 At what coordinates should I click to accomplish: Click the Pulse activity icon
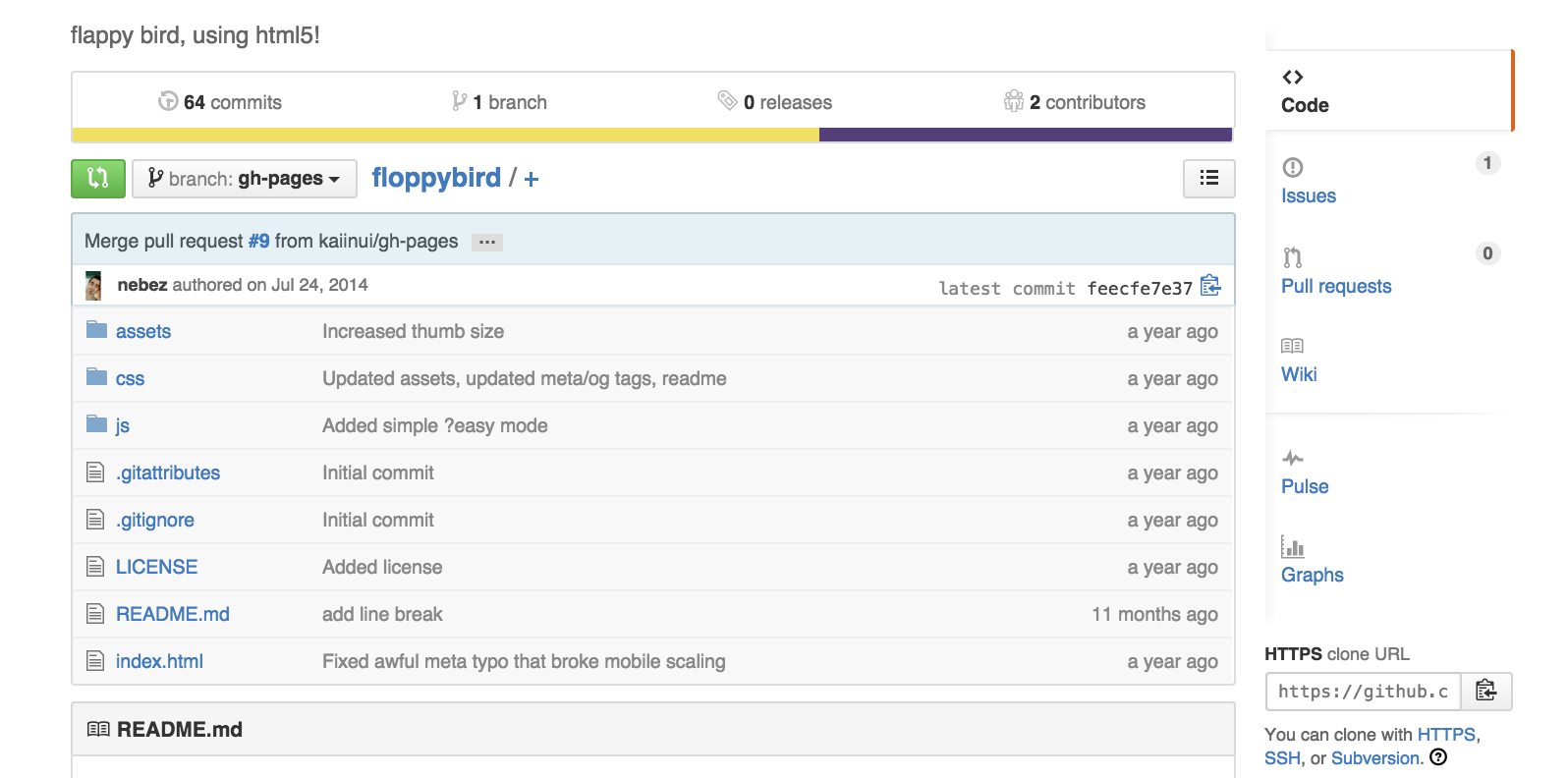(1293, 458)
